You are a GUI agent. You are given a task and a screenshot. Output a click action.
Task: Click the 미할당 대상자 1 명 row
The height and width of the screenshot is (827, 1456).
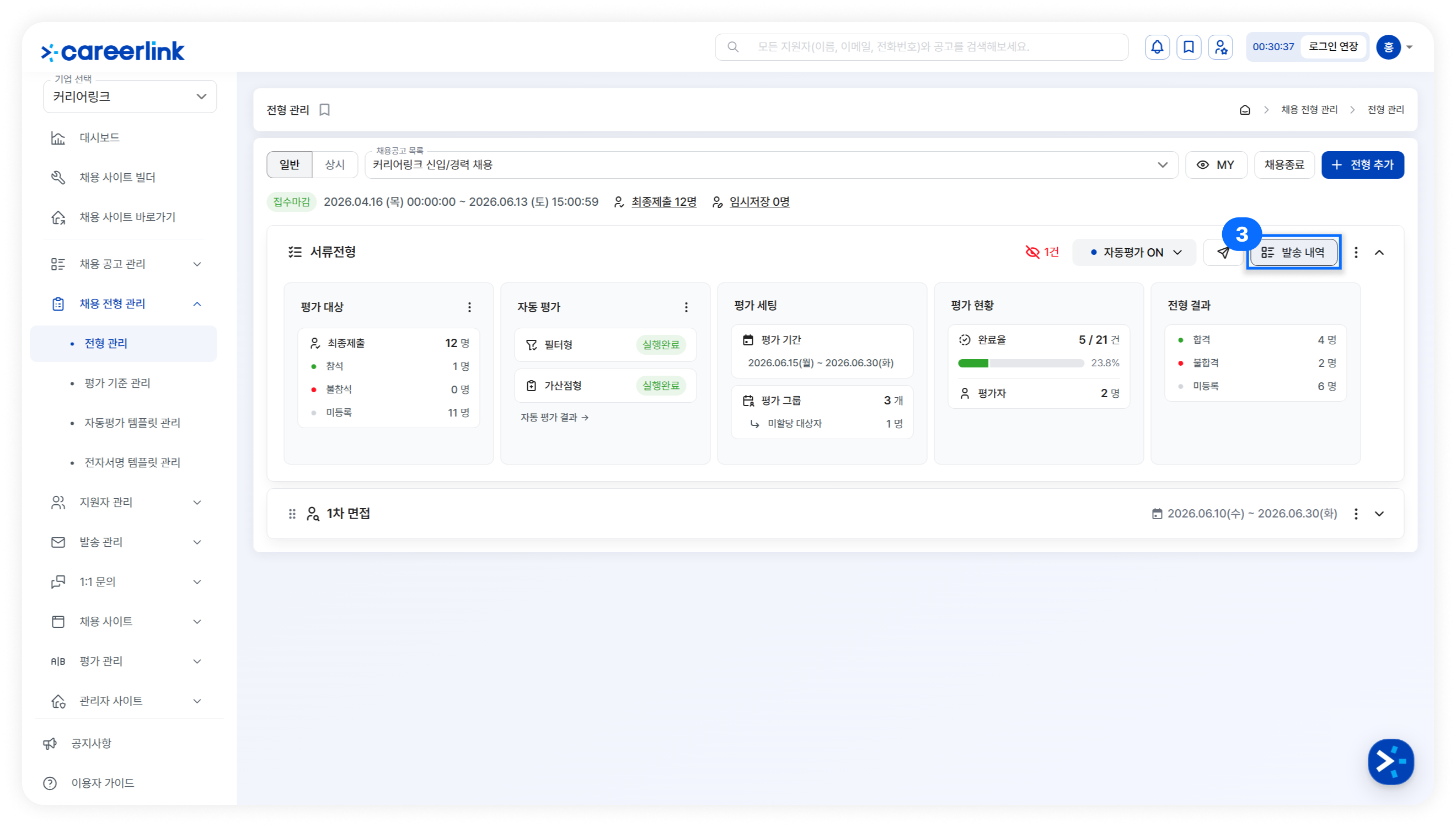pos(827,424)
